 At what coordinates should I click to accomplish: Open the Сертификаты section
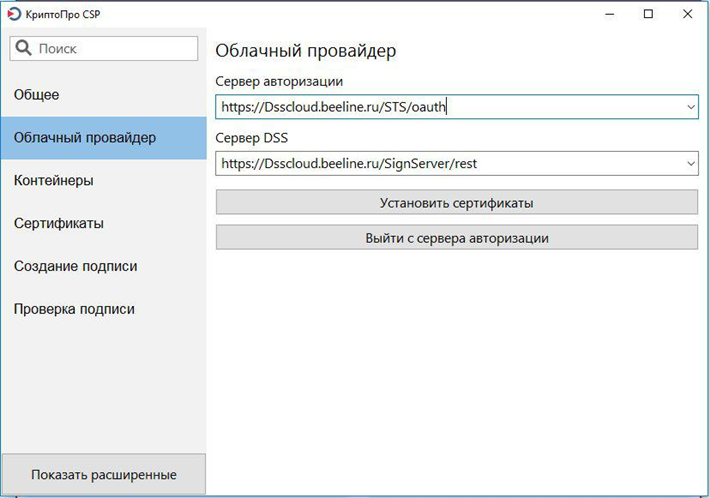(x=104, y=223)
